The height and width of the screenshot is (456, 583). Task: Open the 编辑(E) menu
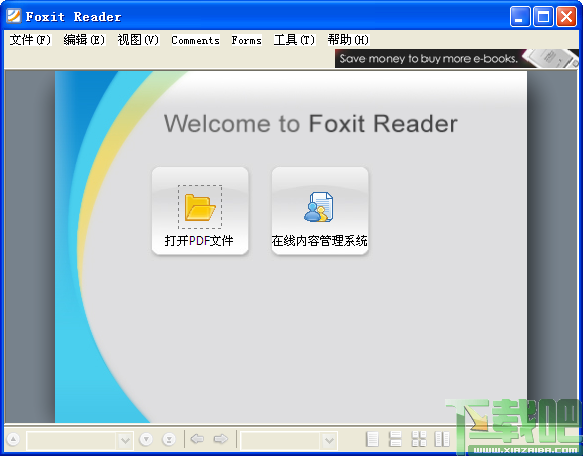click(x=84, y=40)
